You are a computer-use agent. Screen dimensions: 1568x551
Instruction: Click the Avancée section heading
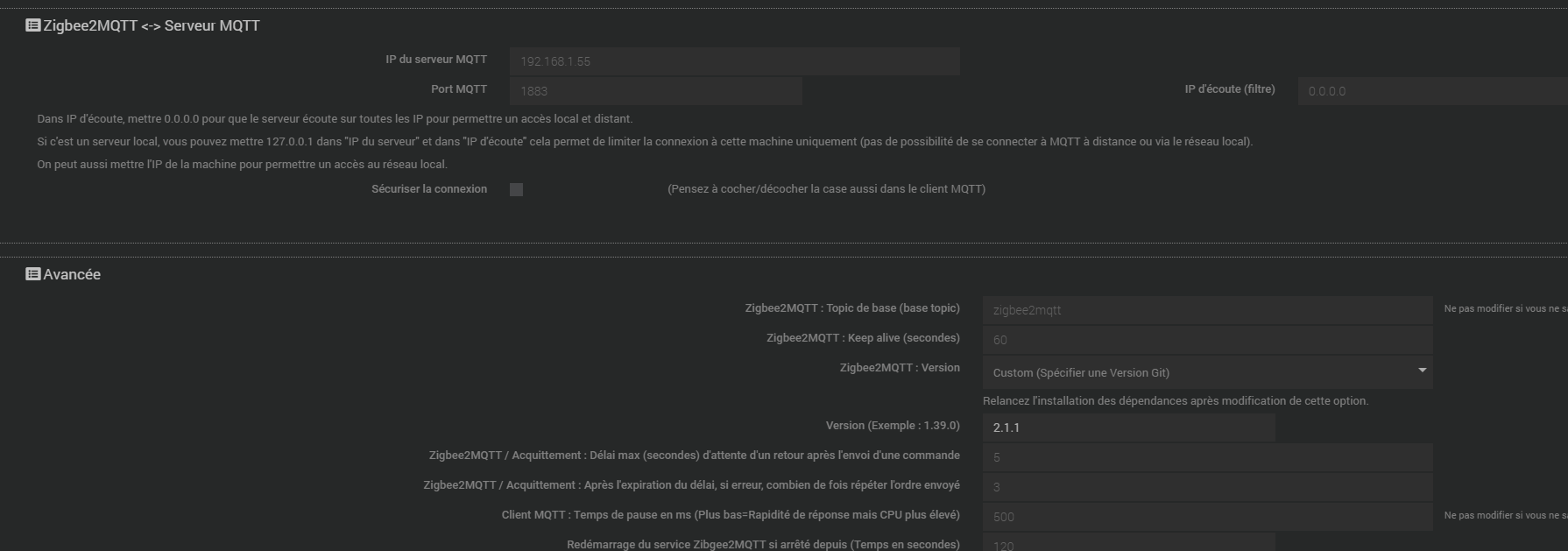pyautogui.click(x=72, y=274)
